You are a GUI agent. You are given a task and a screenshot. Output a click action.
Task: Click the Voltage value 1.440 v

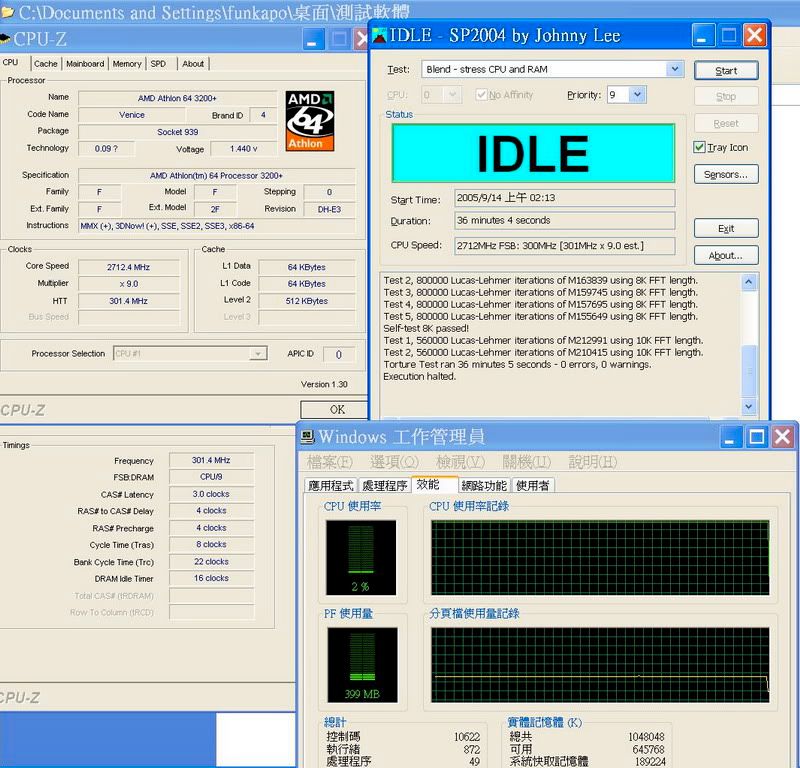tap(243, 148)
